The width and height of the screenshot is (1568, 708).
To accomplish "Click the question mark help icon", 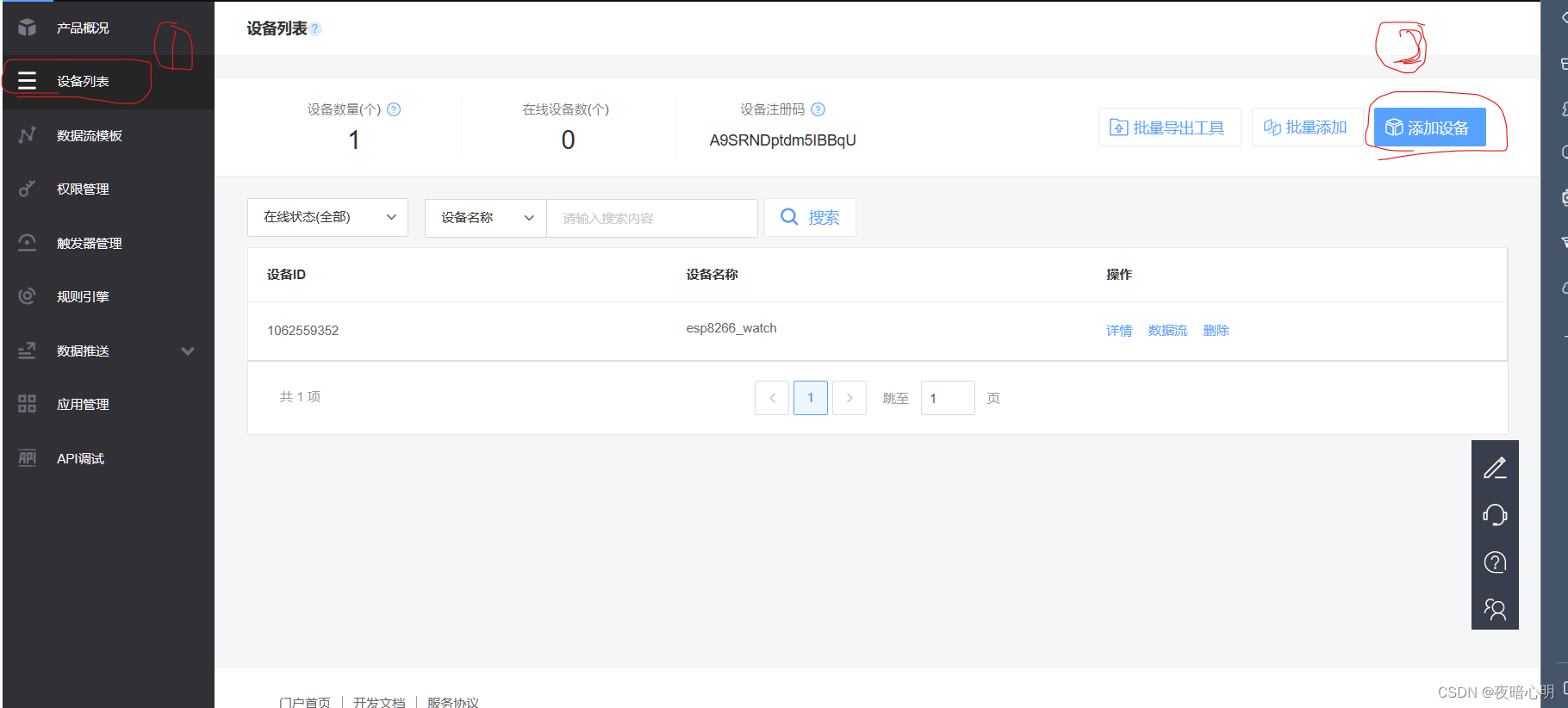I will [1495, 562].
